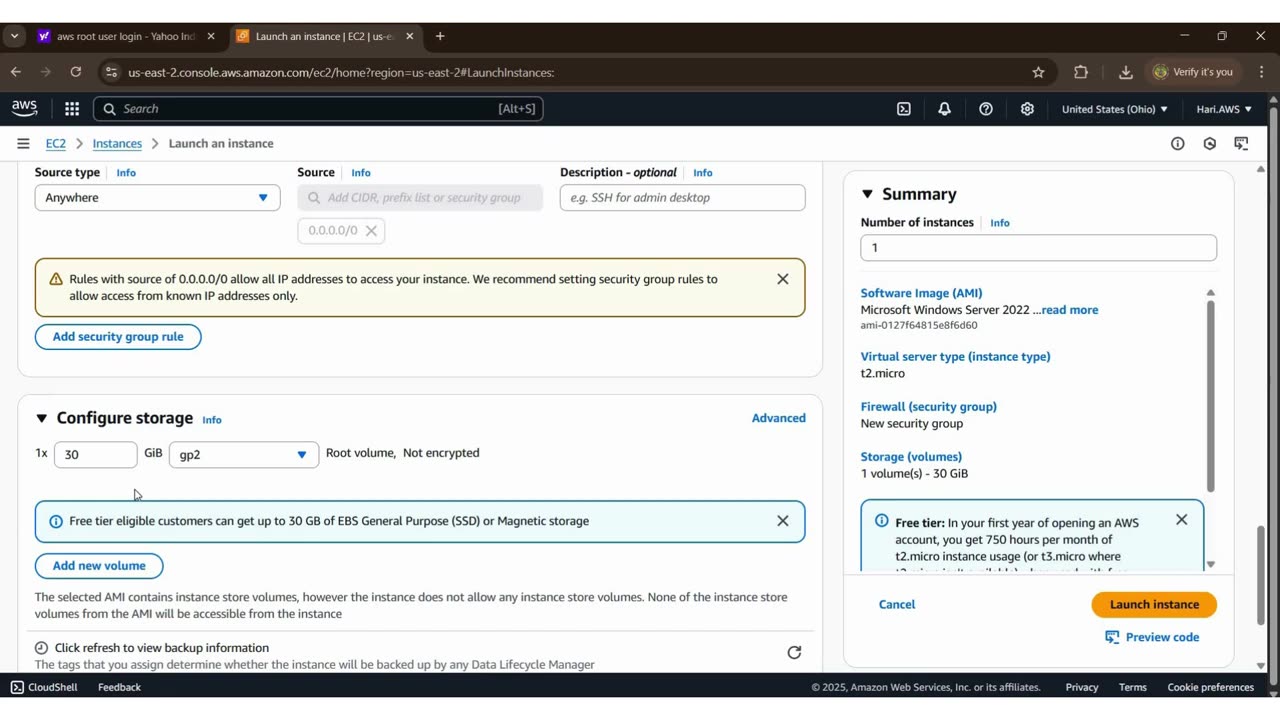The image size is (1280, 720).
Task: Click Add new volume
Action: (99, 566)
